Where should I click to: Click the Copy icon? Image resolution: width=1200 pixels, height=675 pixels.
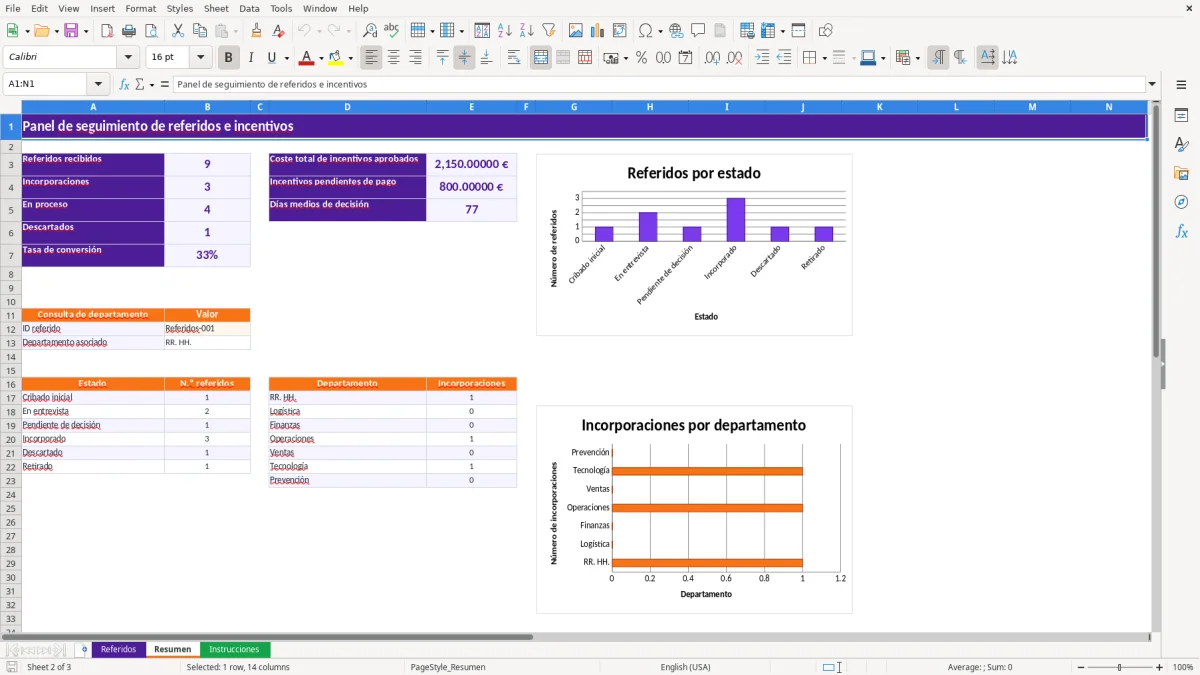200,31
